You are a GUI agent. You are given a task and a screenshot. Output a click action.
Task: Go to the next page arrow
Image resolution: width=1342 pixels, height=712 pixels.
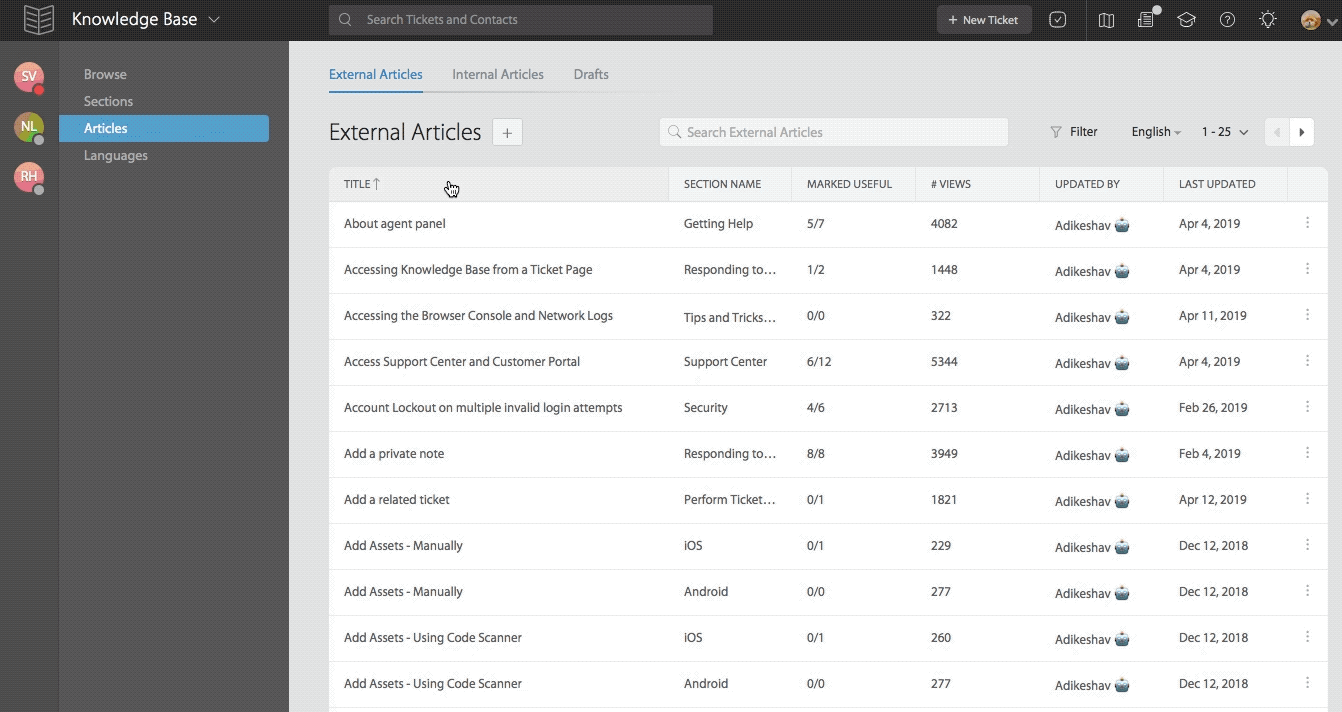click(1302, 132)
